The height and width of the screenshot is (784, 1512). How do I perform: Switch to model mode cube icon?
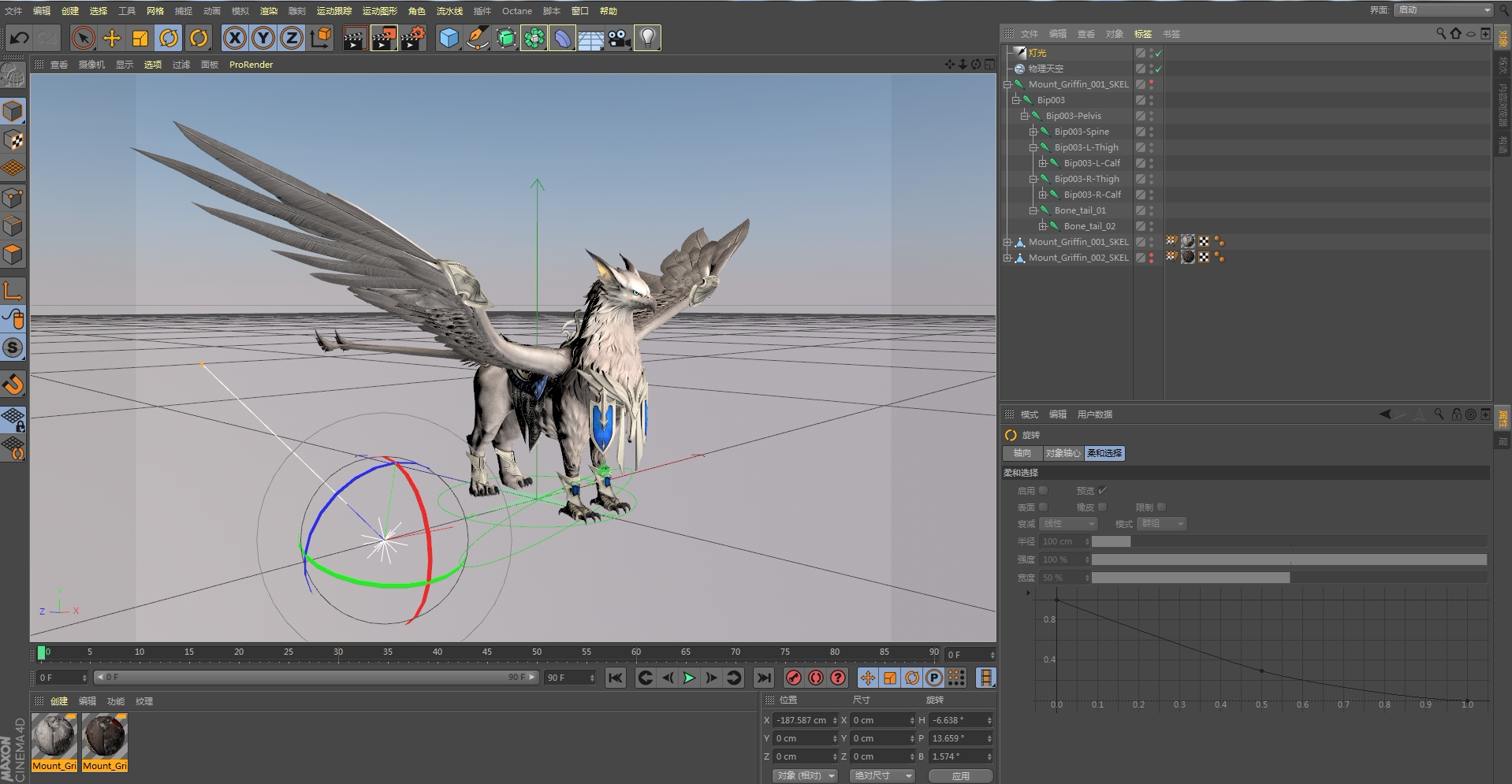pyautogui.click(x=13, y=111)
